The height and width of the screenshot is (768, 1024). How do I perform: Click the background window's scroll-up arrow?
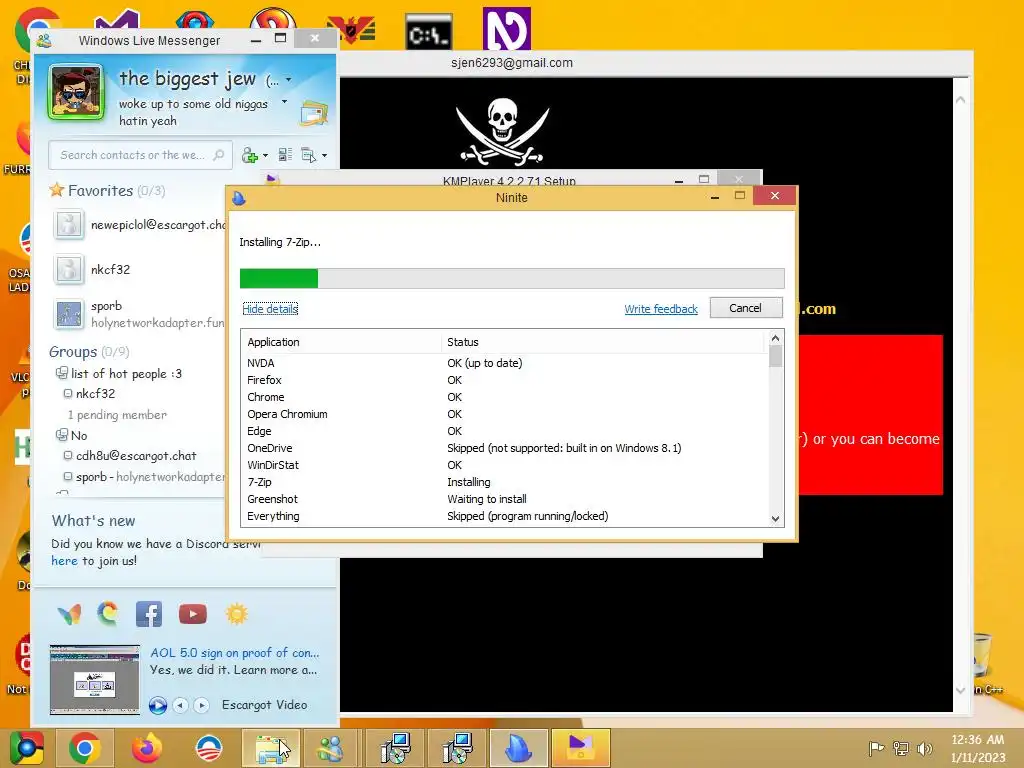[x=961, y=100]
